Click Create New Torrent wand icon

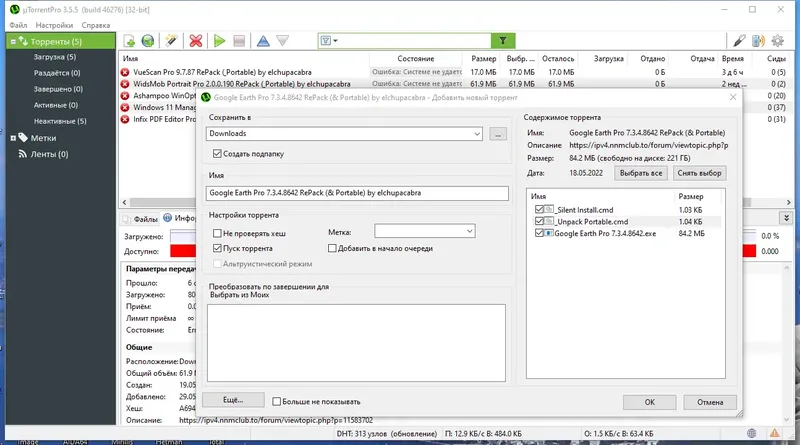pos(171,41)
